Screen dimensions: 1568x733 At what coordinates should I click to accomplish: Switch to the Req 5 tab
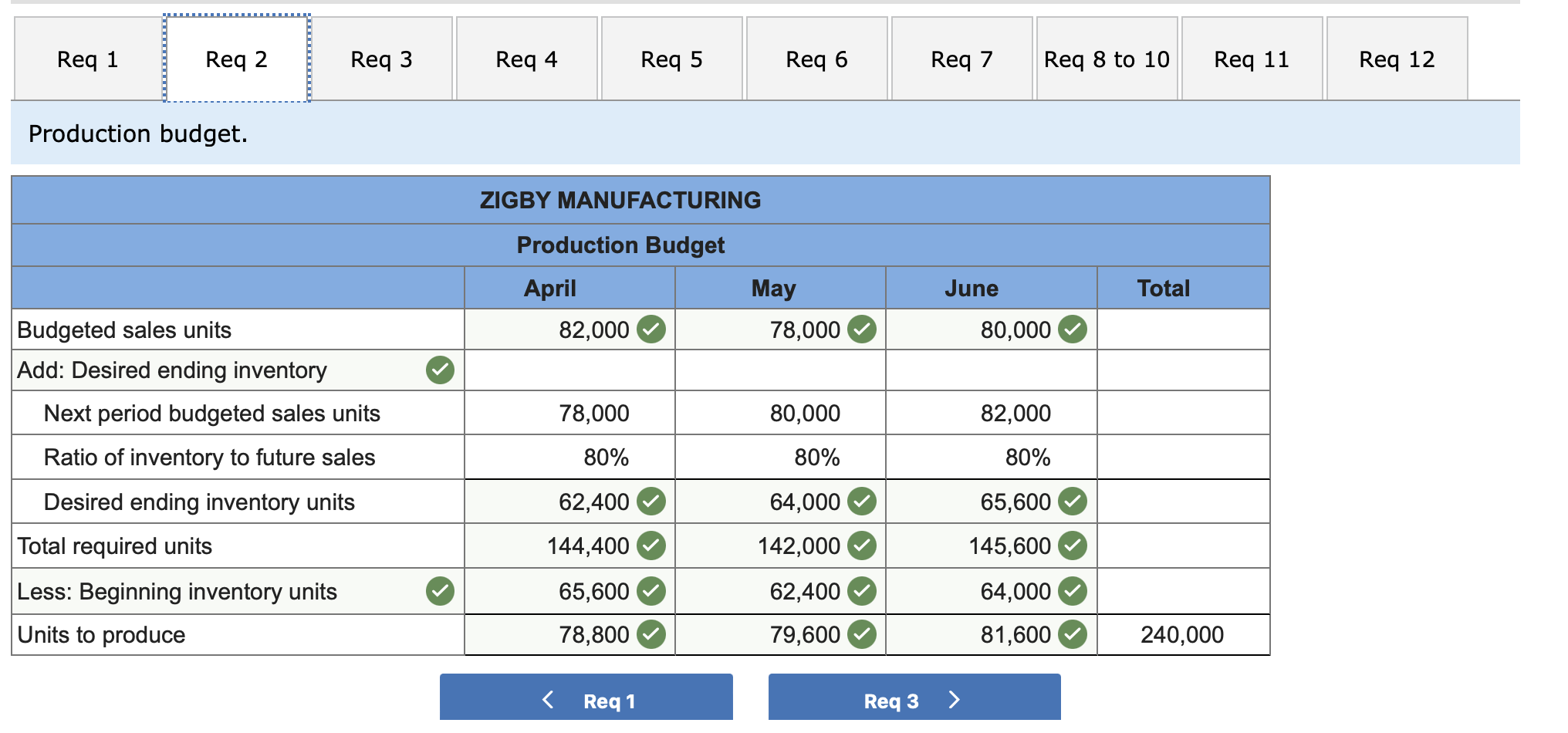coord(671,58)
